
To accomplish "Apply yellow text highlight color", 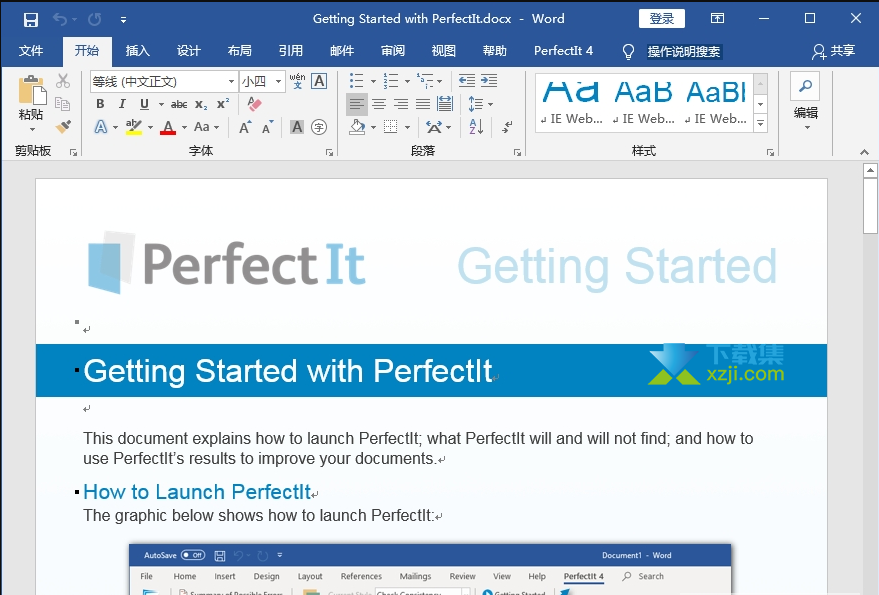I will click(x=133, y=127).
